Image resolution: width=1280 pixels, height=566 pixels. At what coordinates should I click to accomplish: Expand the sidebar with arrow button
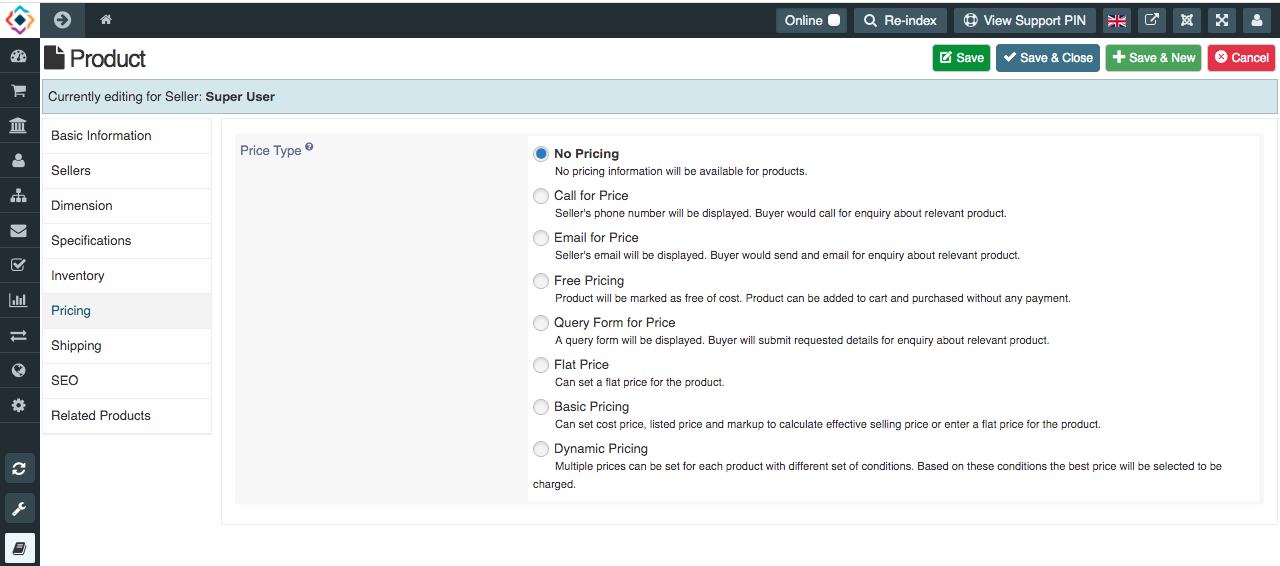coord(62,20)
